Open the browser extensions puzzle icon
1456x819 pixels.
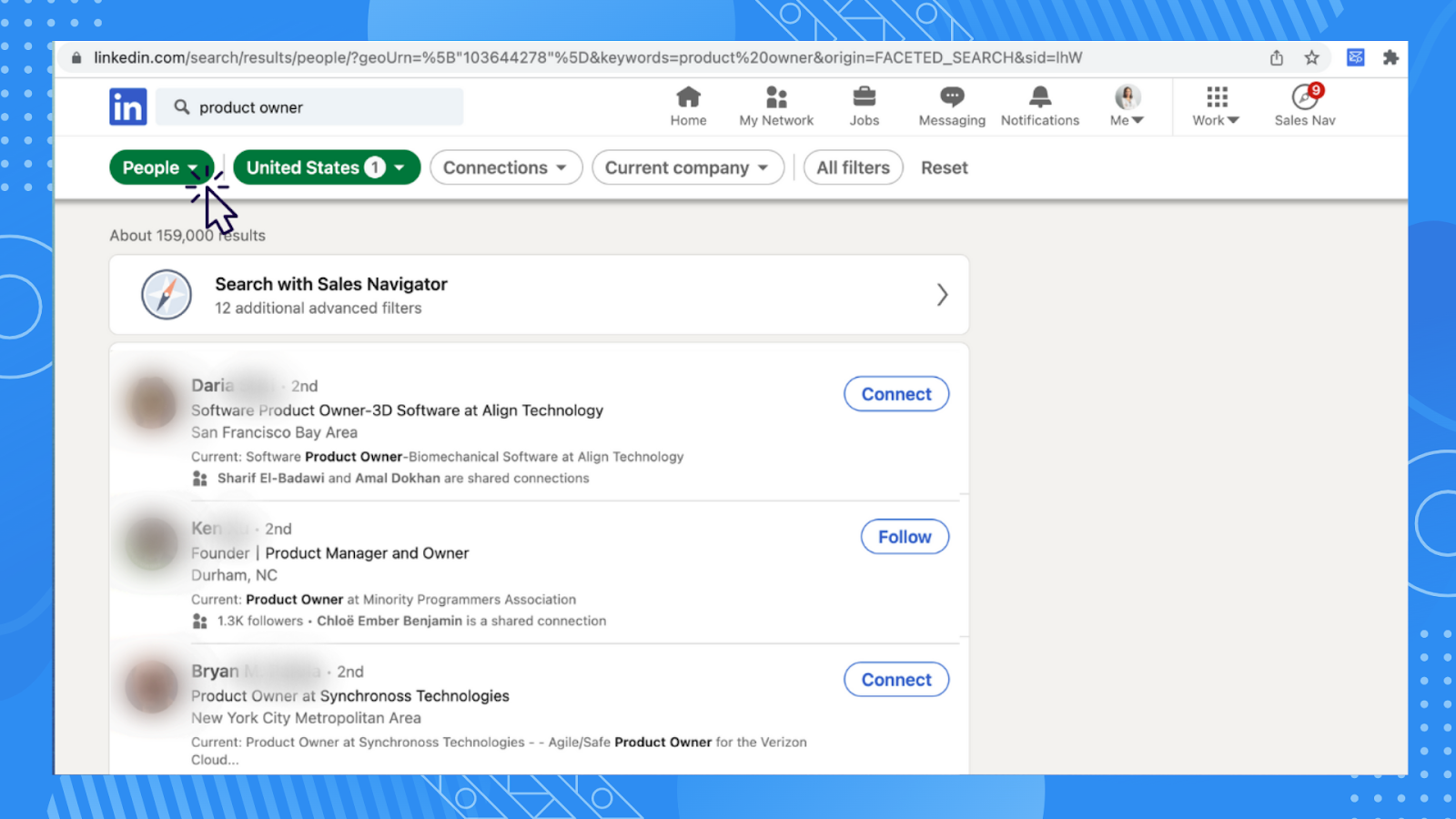click(x=1390, y=57)
